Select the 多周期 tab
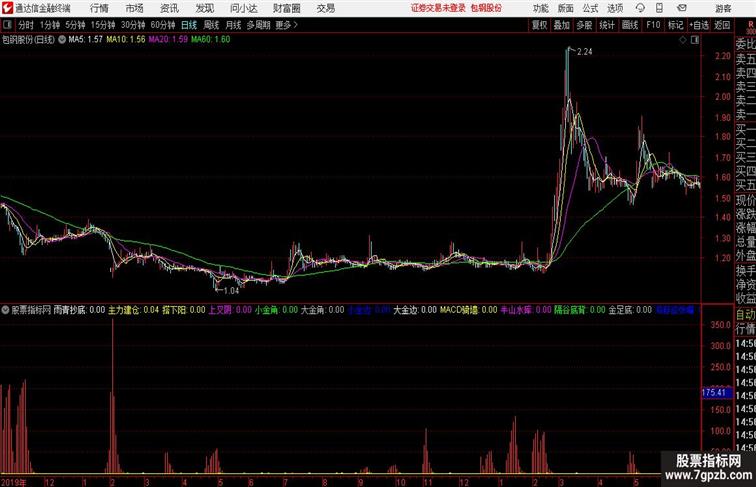 pyautogui.click(x=258, y=25)
